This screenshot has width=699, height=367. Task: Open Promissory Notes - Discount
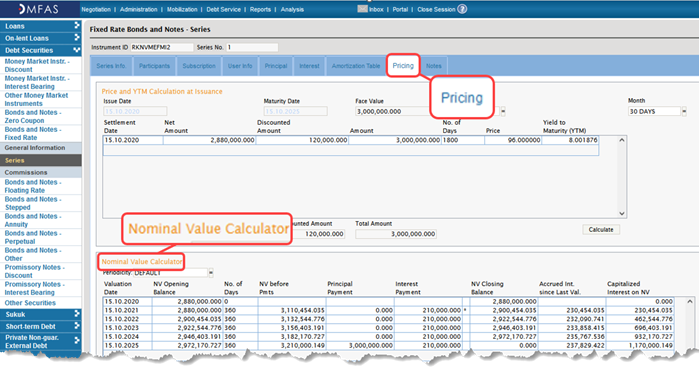34,271
